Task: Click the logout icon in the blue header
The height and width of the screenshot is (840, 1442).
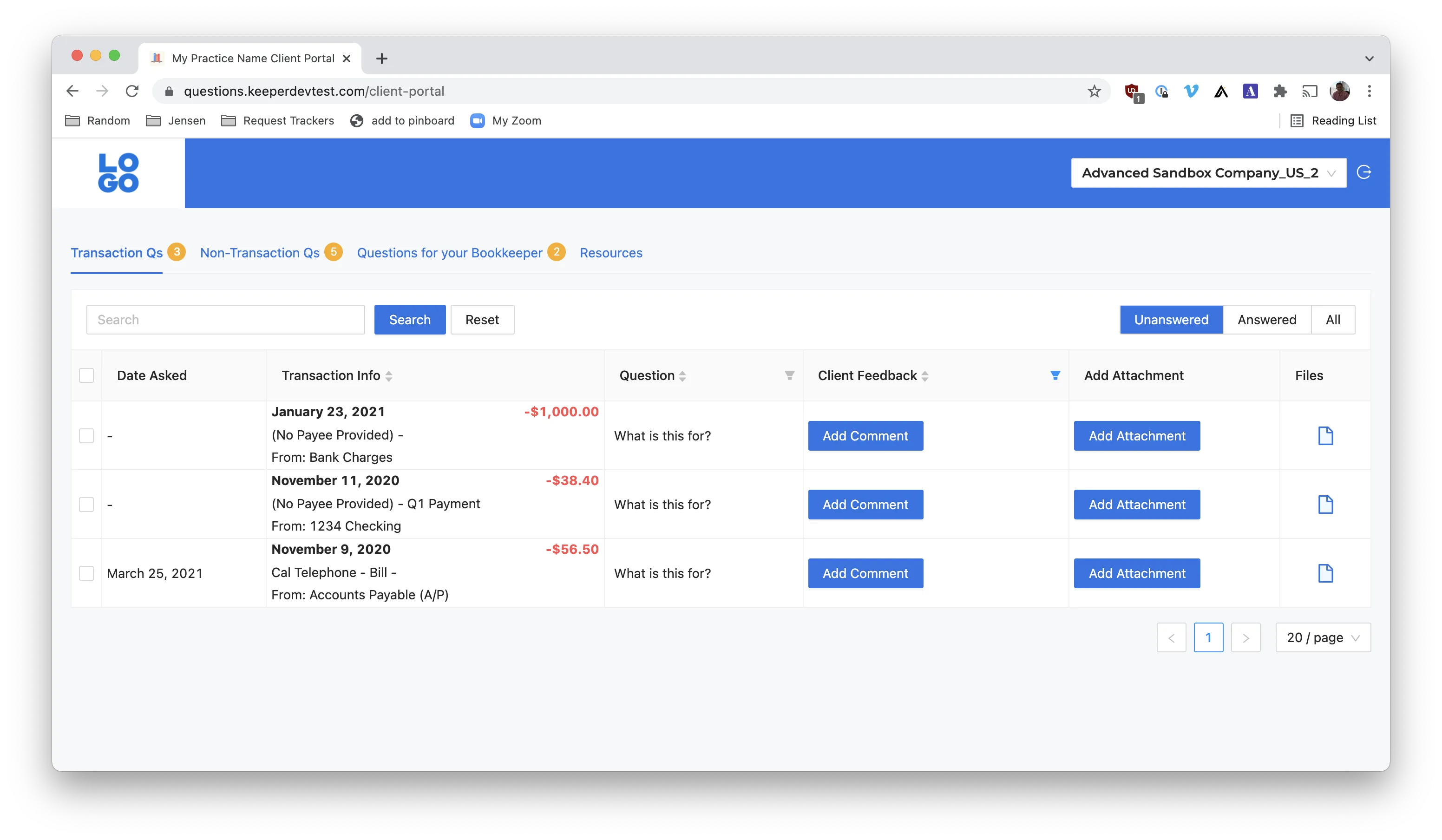Action: [1363, 172]
